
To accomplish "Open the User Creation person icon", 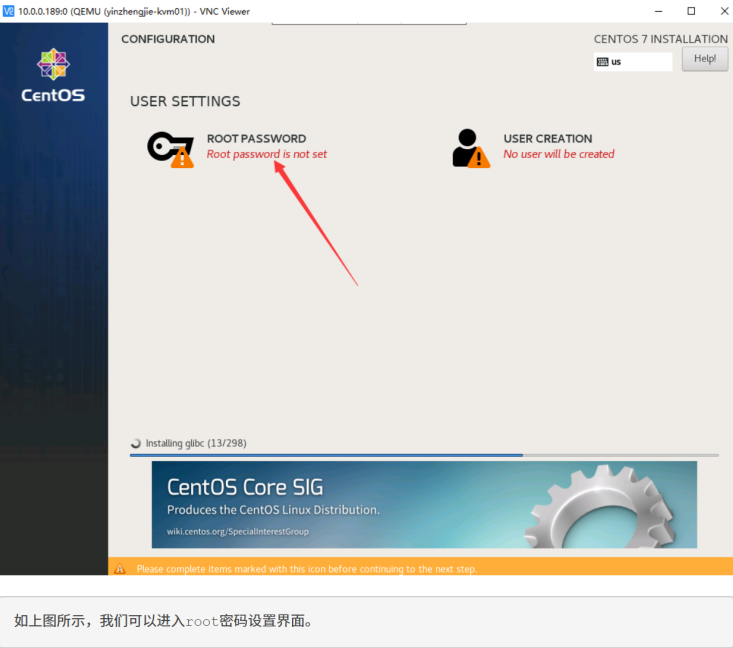I will (471, 148).
